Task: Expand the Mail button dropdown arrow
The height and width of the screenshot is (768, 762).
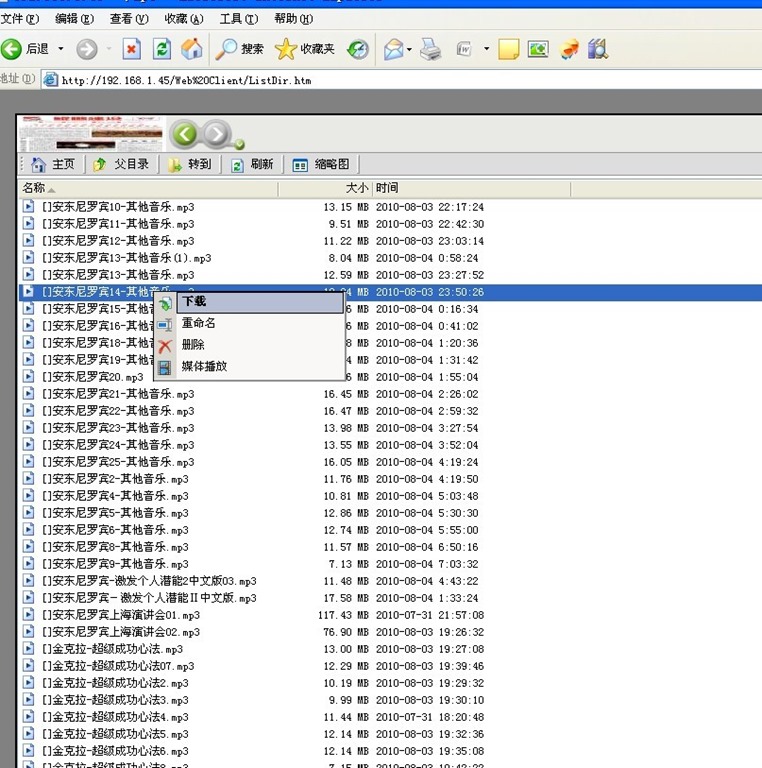Action: (410, 49)
